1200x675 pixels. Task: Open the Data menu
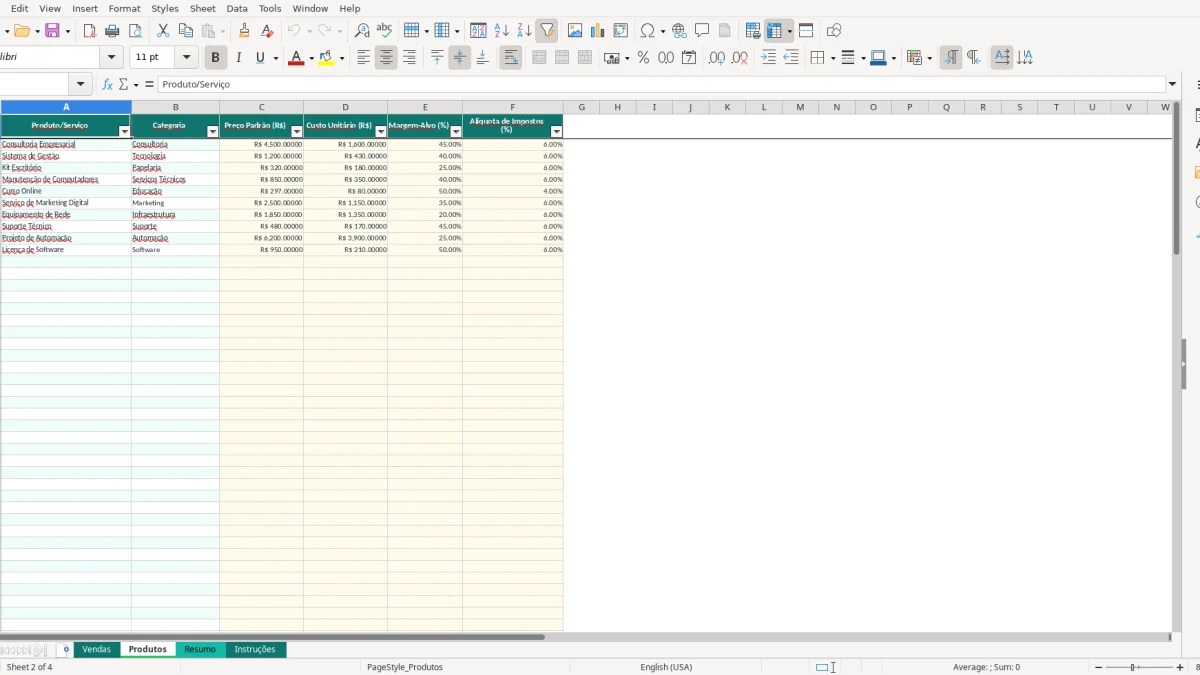[x=237, y=8]
